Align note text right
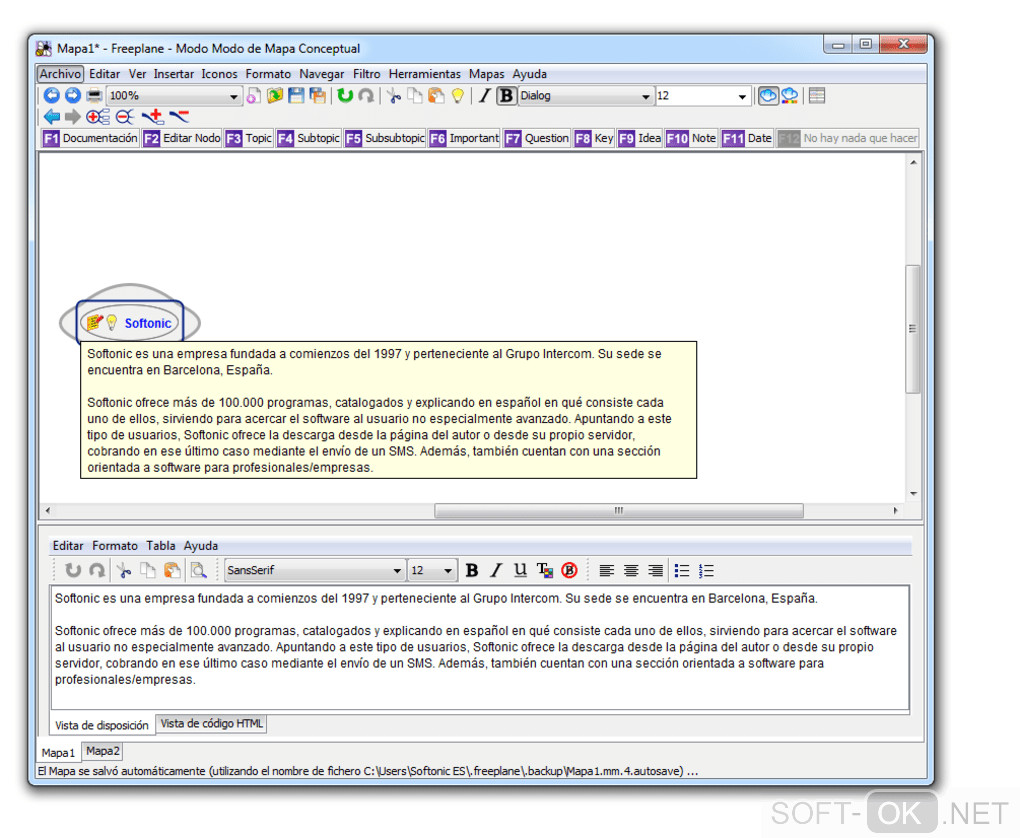 pyautogui.click(x=656, y=571)
